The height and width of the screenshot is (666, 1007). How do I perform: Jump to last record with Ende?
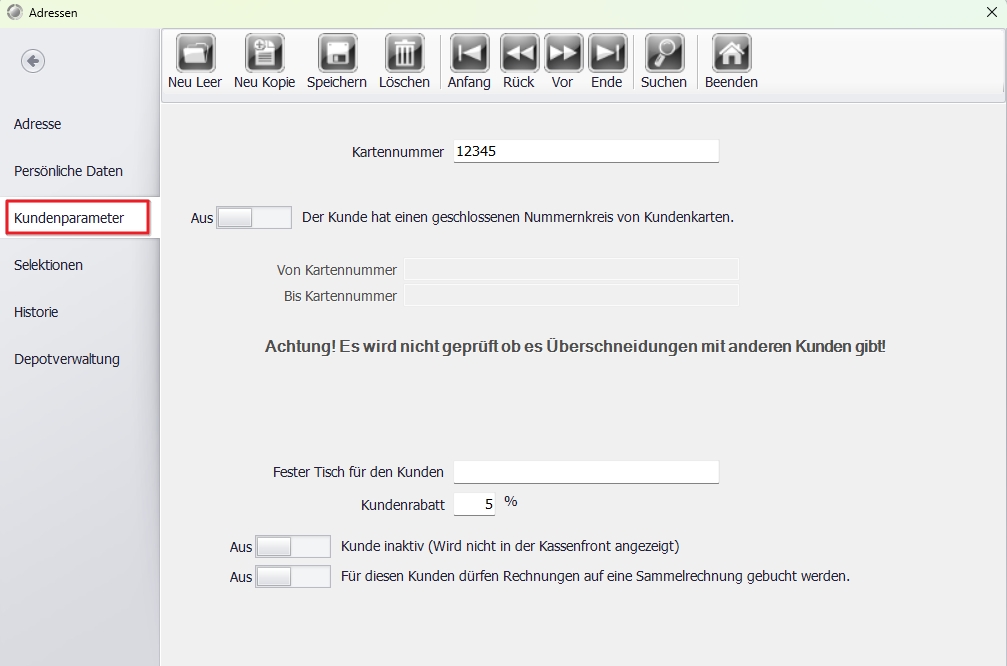click(608, 53)
